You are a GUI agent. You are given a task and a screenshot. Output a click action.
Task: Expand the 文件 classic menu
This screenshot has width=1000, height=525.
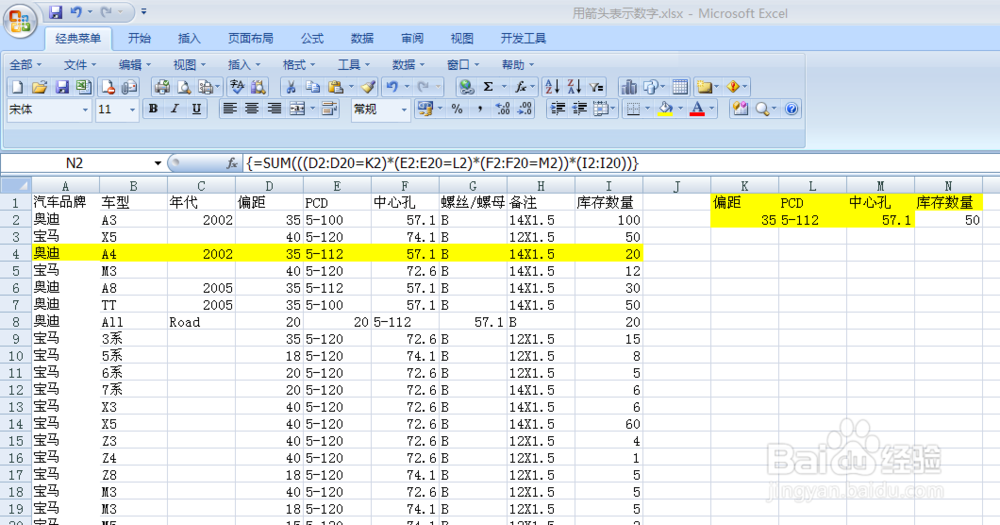(x=80, y=64)
